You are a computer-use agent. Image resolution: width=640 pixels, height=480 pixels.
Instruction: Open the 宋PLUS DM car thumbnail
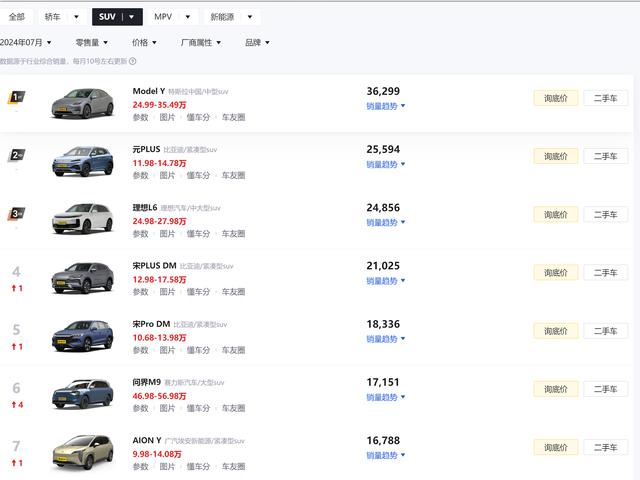tap(83, 278)
